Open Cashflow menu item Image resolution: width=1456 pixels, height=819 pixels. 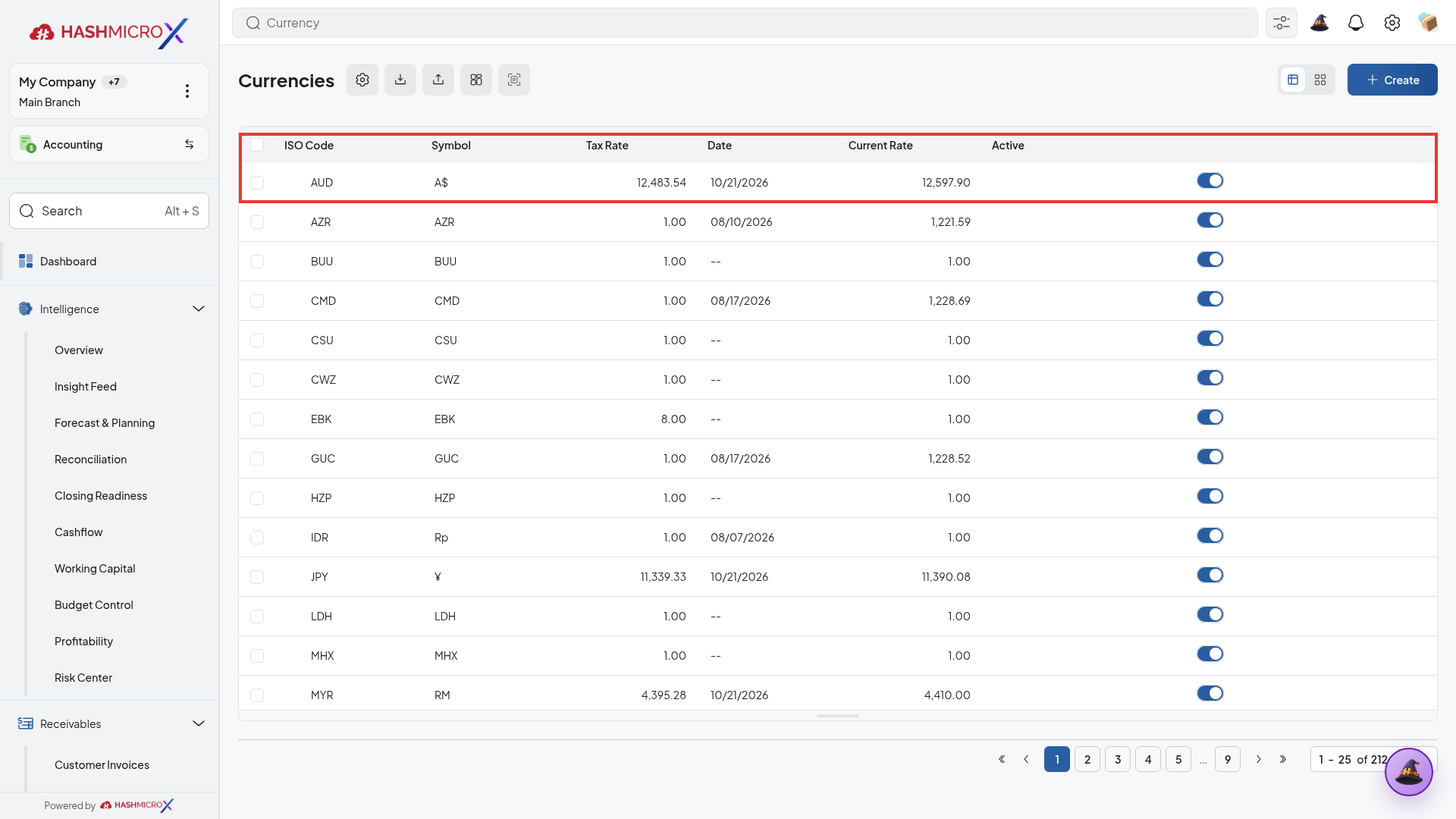click(x=79, y=532)
